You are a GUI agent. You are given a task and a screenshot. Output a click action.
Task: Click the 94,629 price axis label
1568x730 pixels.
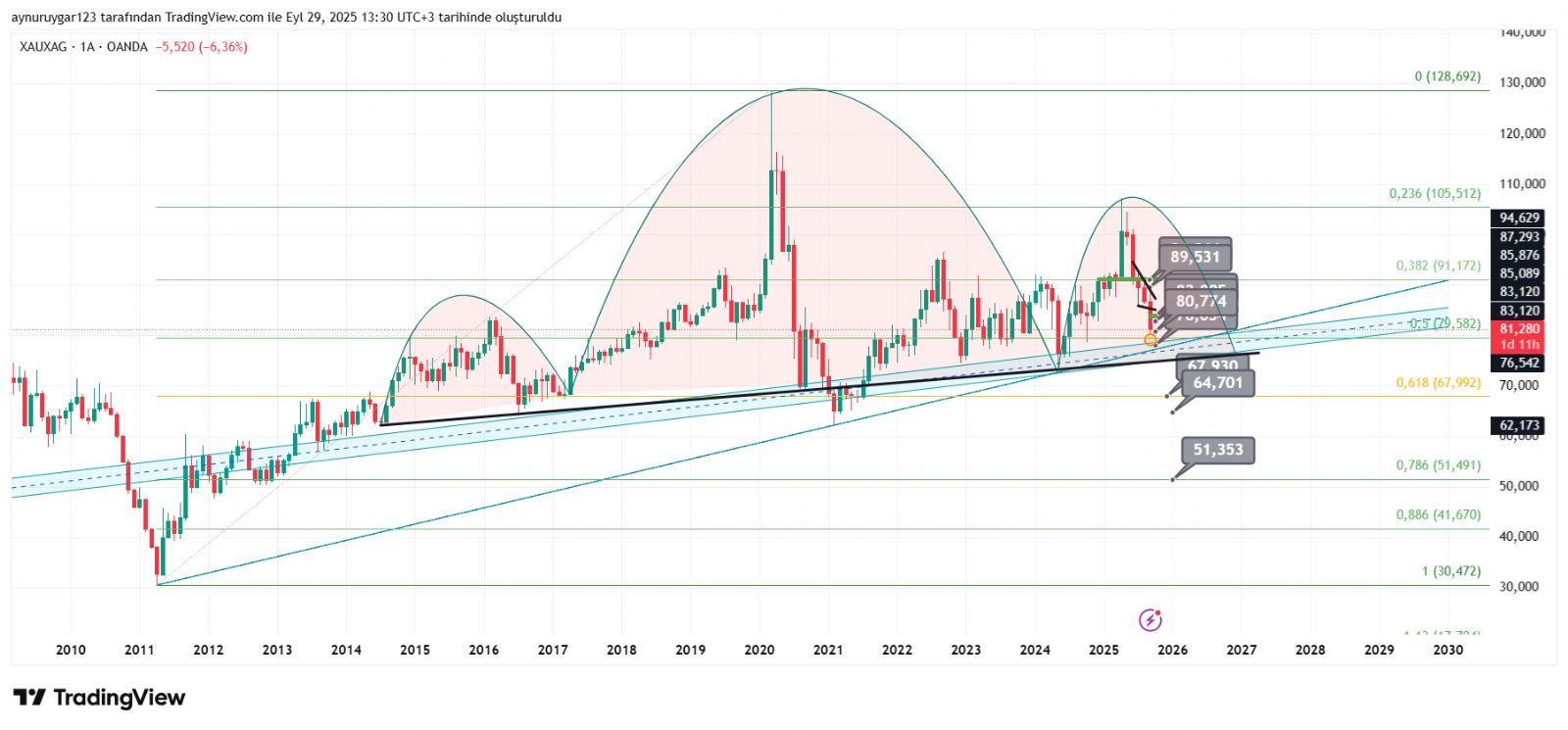click(x=1519, y=218)
